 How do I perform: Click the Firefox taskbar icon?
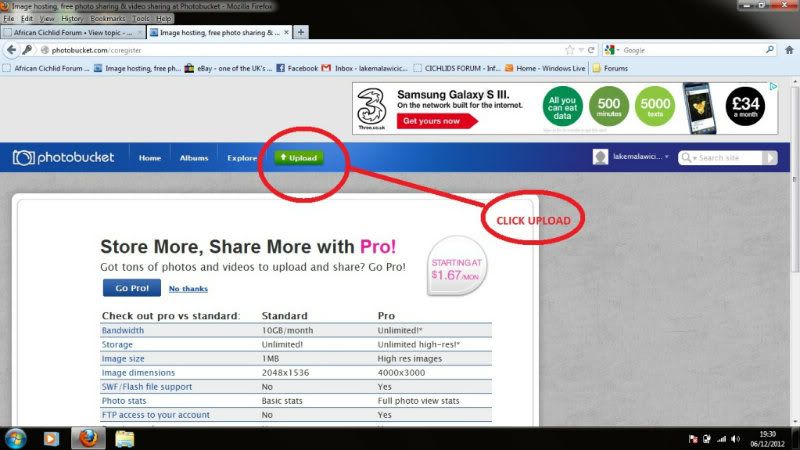[88, 438]
